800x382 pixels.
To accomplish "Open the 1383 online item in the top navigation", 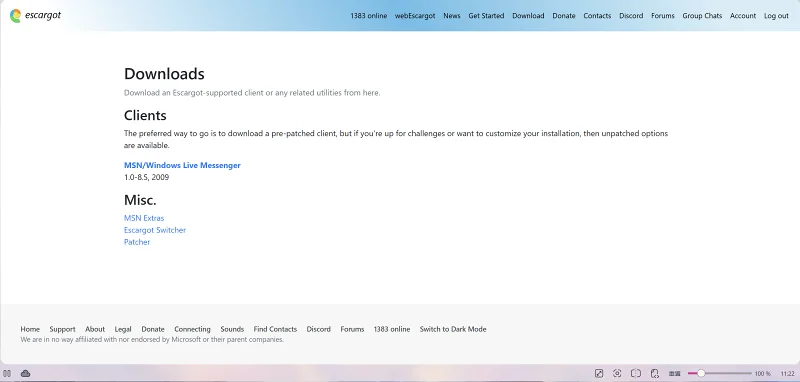I will [x=368, y=16].
